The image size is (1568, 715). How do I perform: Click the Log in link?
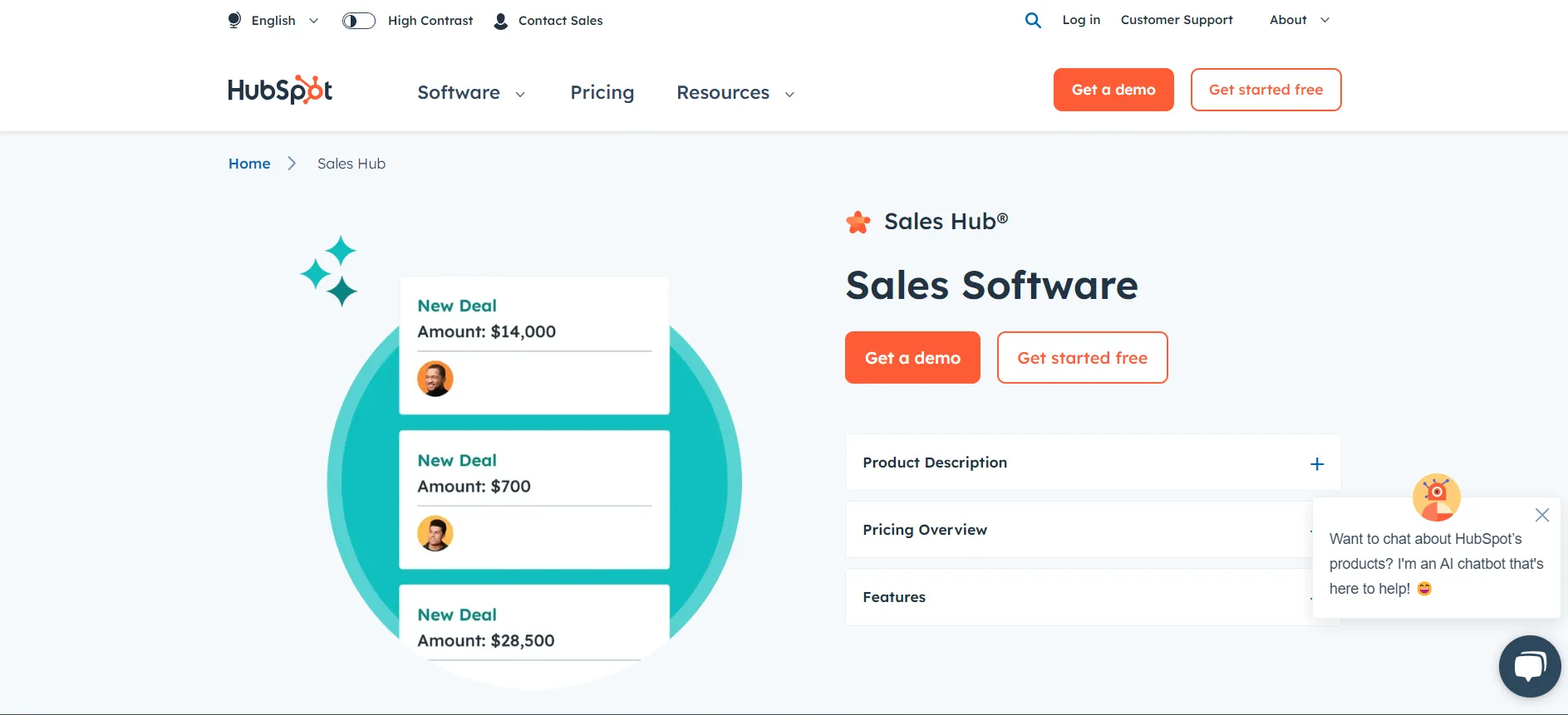(1081, 20)
